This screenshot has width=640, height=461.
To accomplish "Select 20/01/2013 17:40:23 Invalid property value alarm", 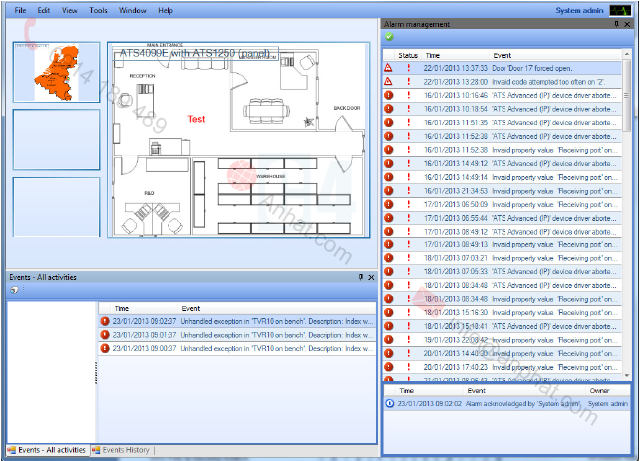I will tap(502, 367).
